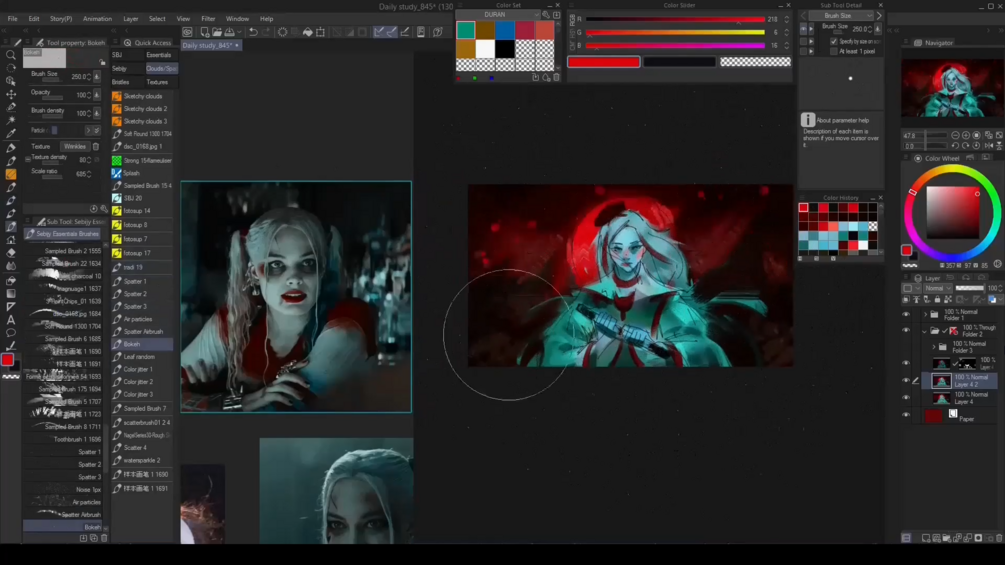Hide Layer 4 2 visibility eye
Screen dimensions: 1005x565
pyautogui.click(x=906, y=381)
